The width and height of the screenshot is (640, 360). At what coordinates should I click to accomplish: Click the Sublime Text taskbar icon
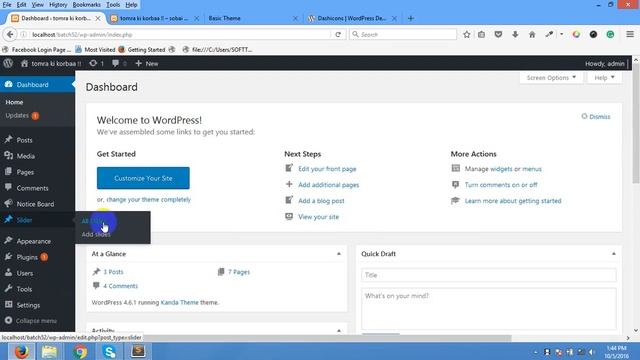tap(138, 351)
